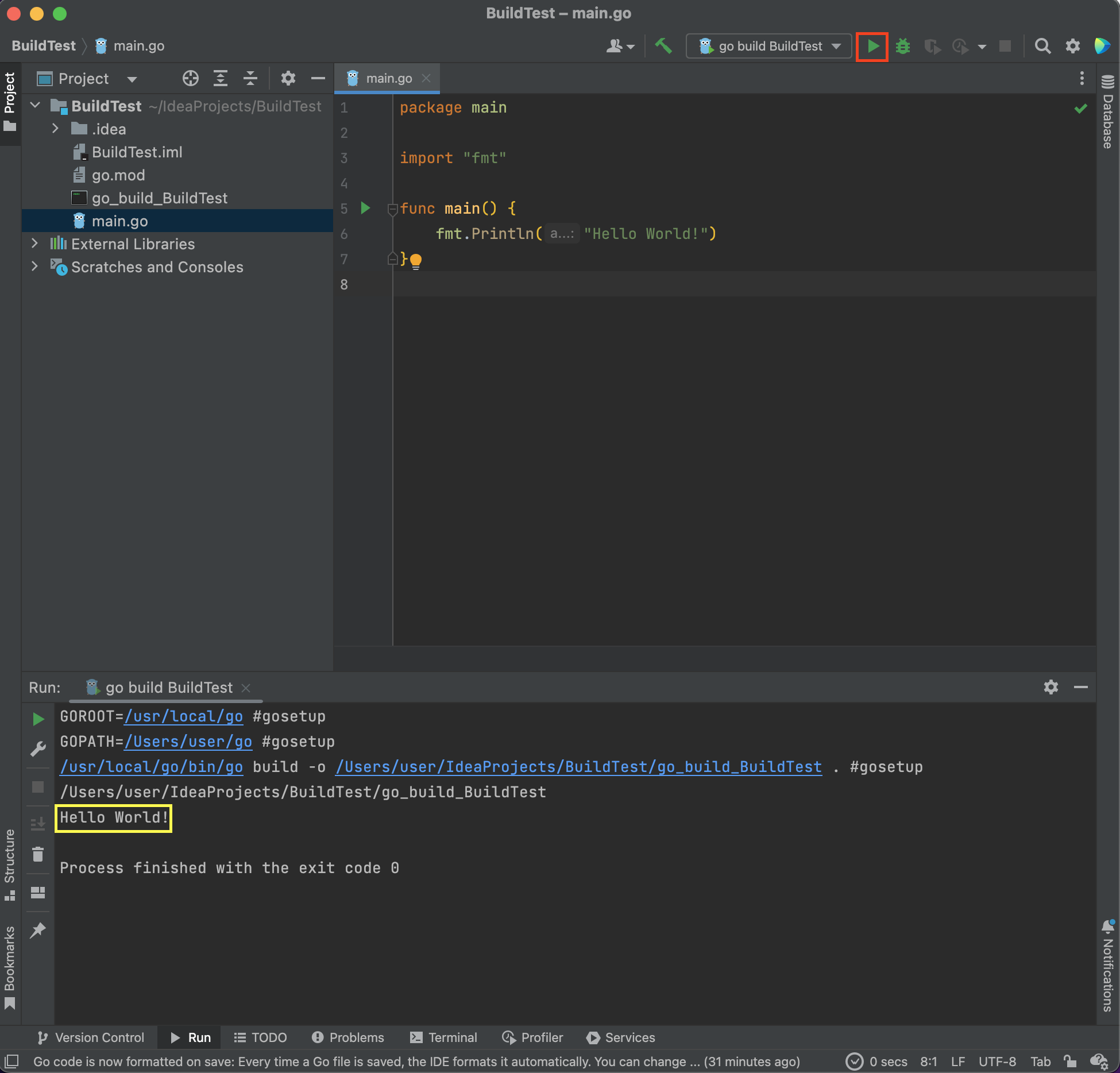Click the /Users/user/go GOPATH link
1120x1073 pixels.
(x=188, y=742)
